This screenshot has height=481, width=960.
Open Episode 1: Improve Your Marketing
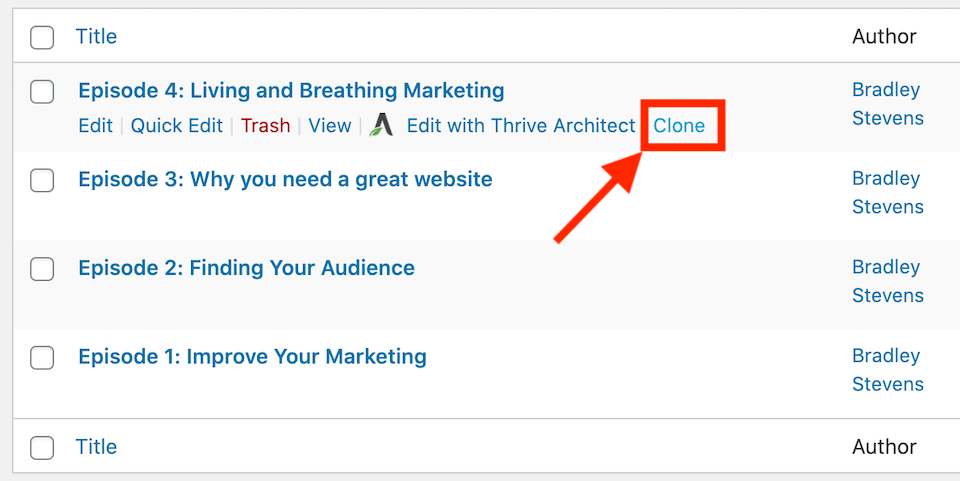point(252,357)
